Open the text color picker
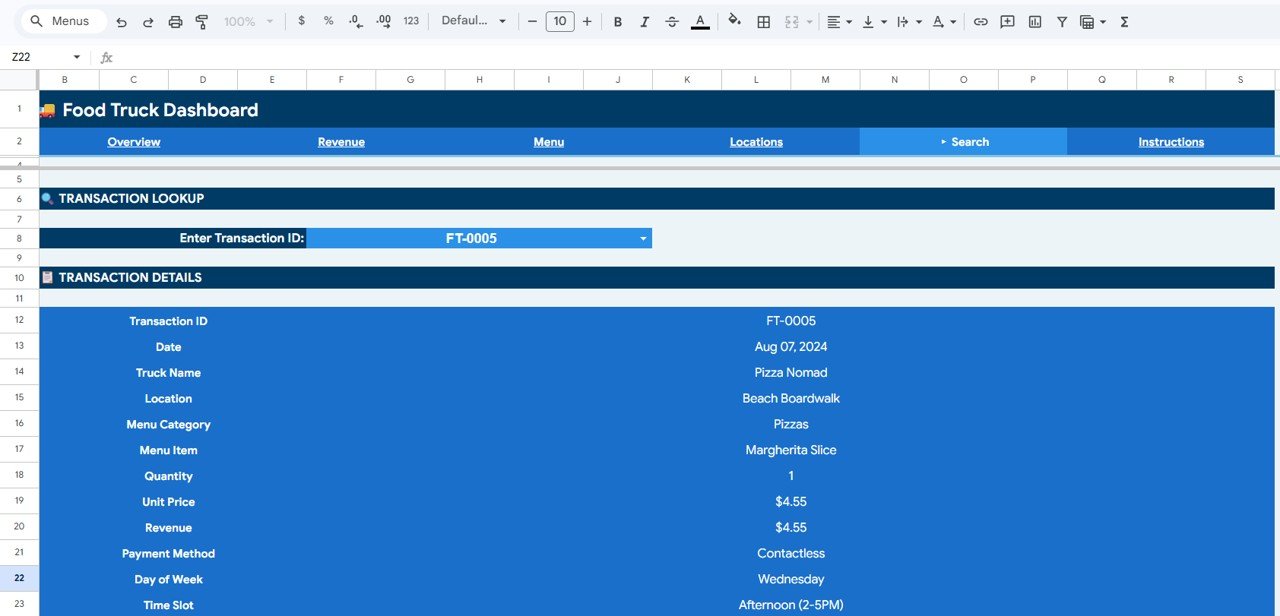 (699, 20)
